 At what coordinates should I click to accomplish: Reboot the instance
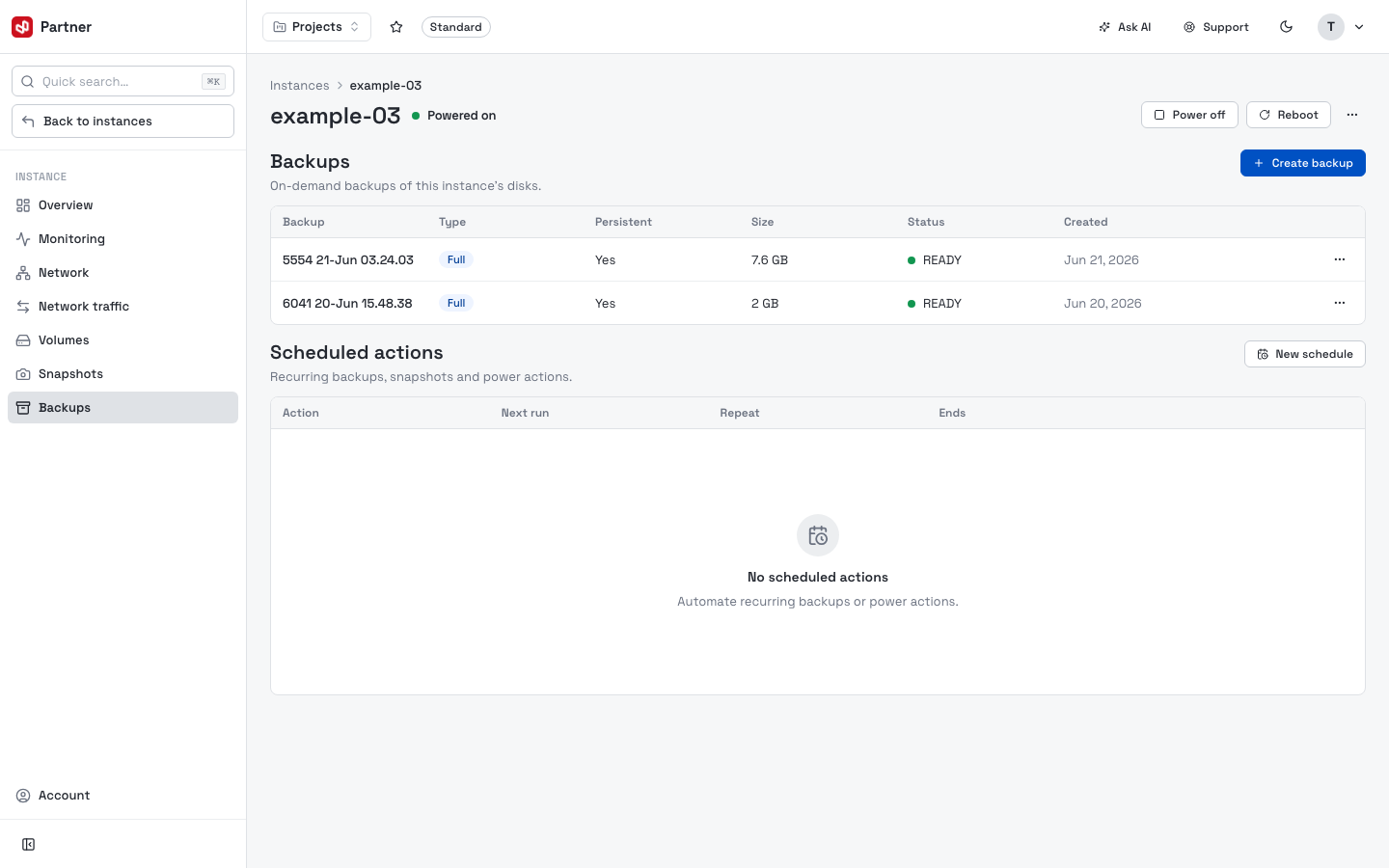point(1289,115)
